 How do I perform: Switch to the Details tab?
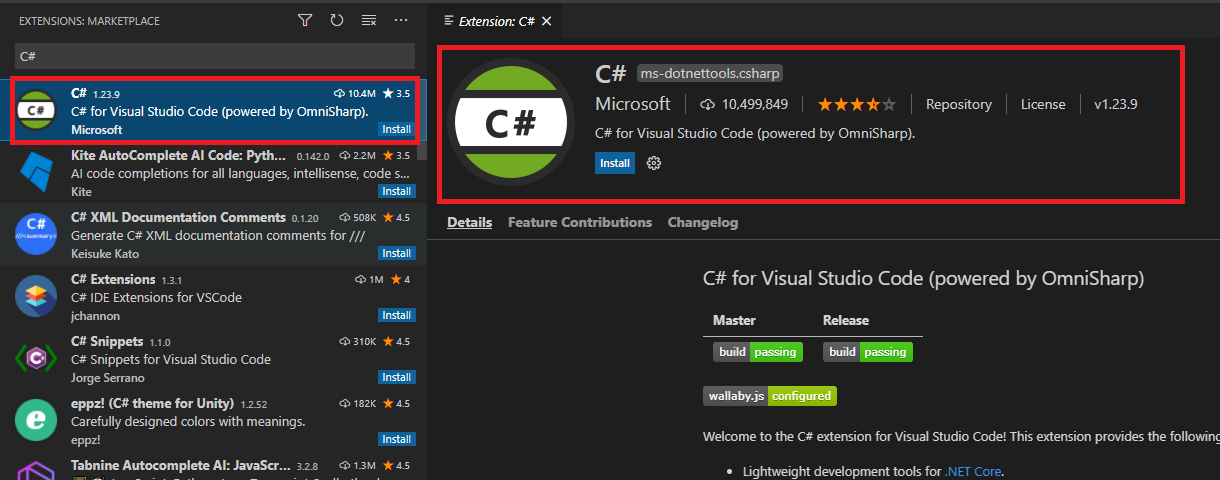pyautogui.click(x=470, y=222)
